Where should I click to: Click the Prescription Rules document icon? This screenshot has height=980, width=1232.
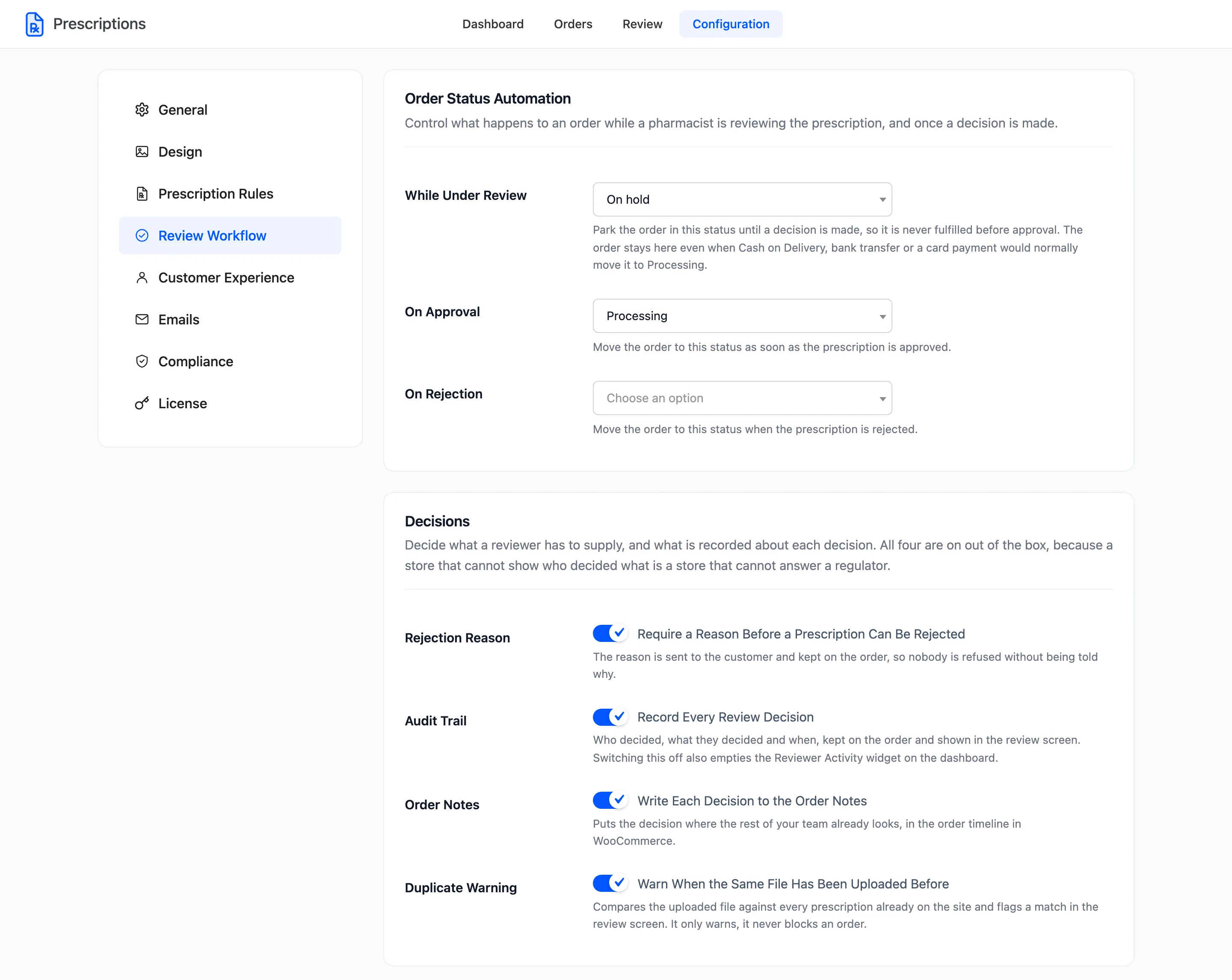point(142,194)
